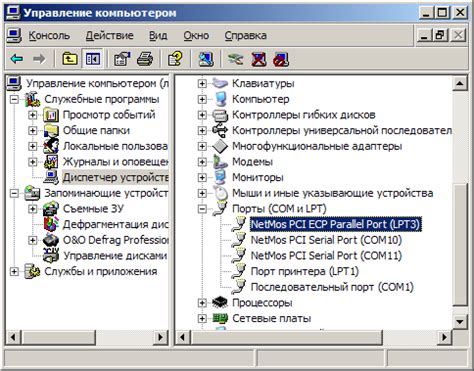Click the Print toolbar icon
Viewport: 474px width, 371px height.
[x=145, y=59]
